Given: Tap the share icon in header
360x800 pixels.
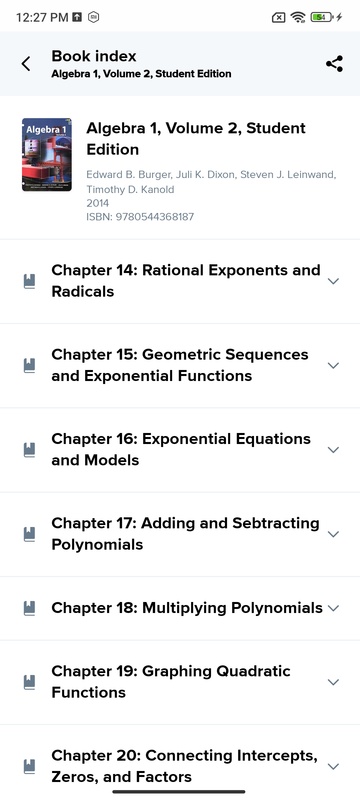Looking at the screenshot, I should [x=335, y=64].
